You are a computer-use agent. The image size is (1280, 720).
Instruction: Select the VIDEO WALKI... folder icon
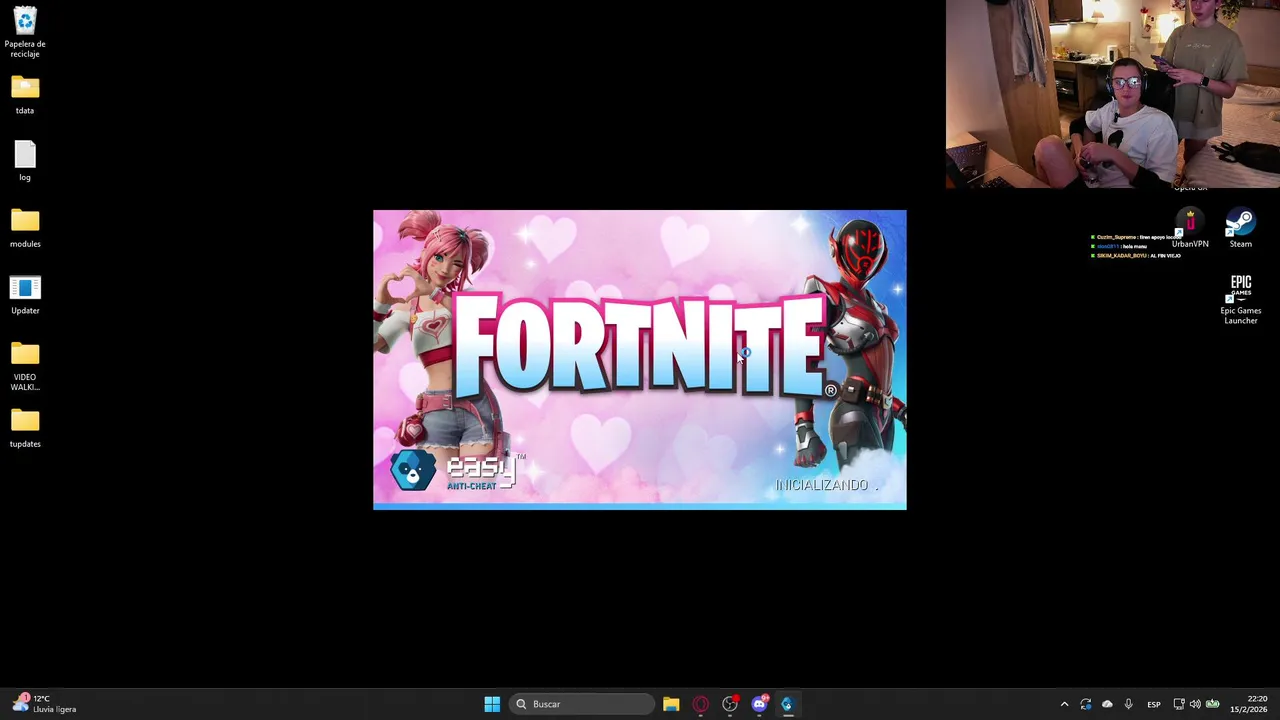point(25,366)
